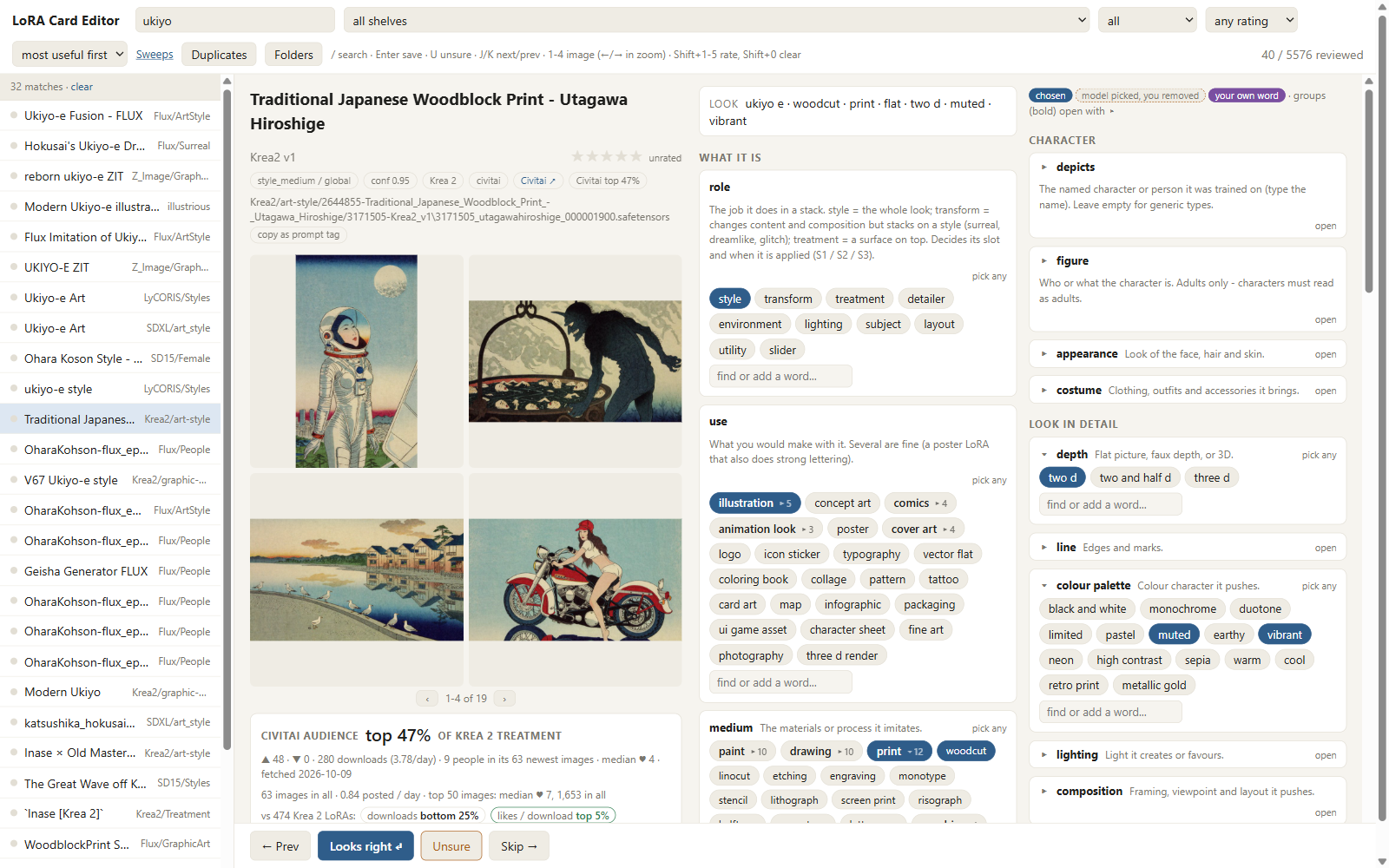The width and height of the screenshot is (1389, 868).
Task: Click the Duplicates button
Action: (219, 54)
